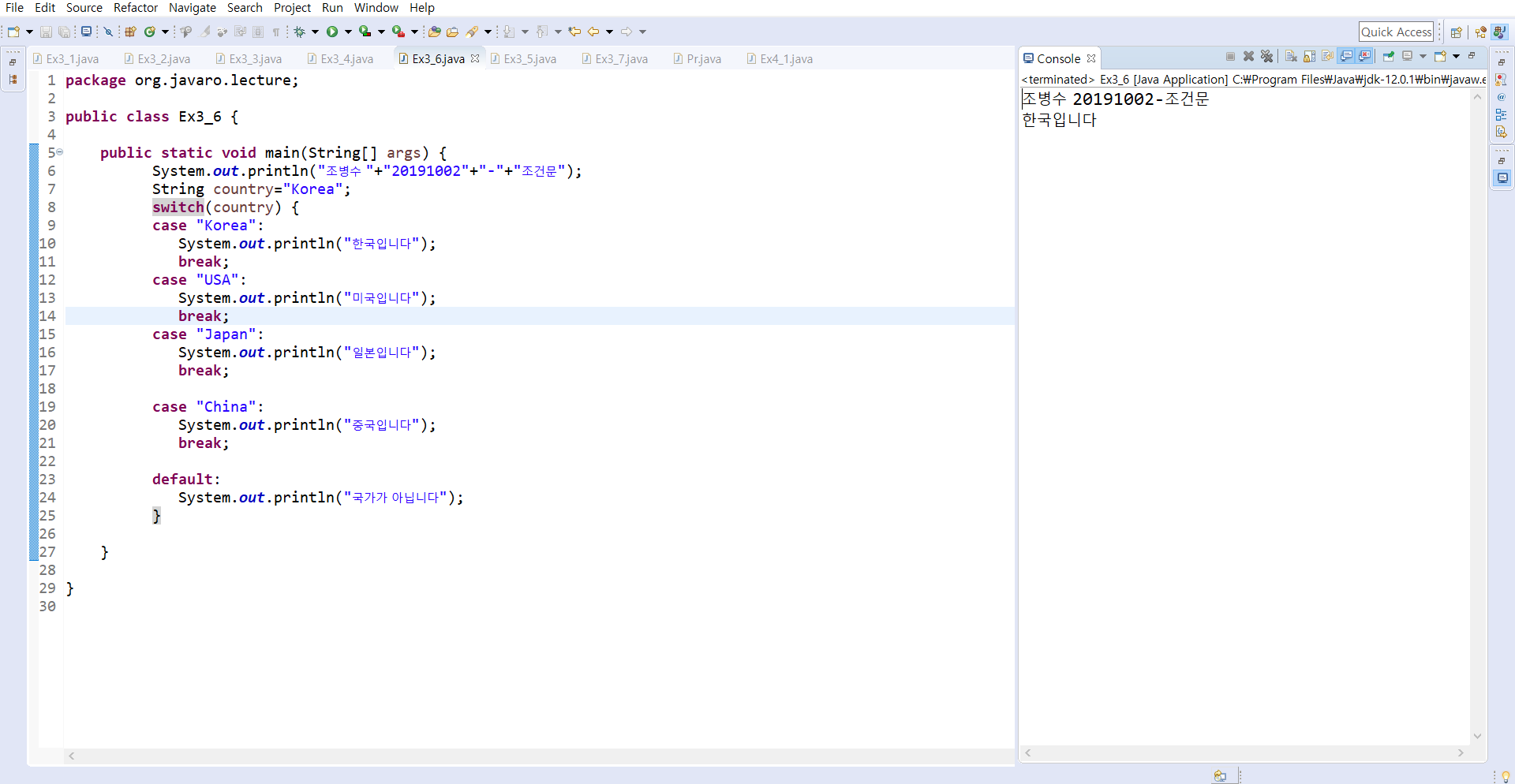Click Remove All Terminated Launches icon
The image size is (1515, 784).
pos(1267,56)
